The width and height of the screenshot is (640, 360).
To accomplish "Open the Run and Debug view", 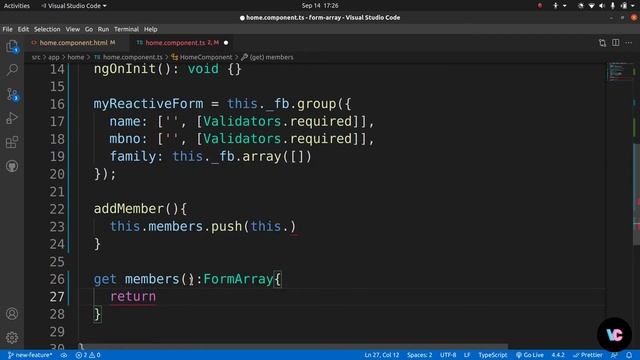I will click(x=12, y=118).
